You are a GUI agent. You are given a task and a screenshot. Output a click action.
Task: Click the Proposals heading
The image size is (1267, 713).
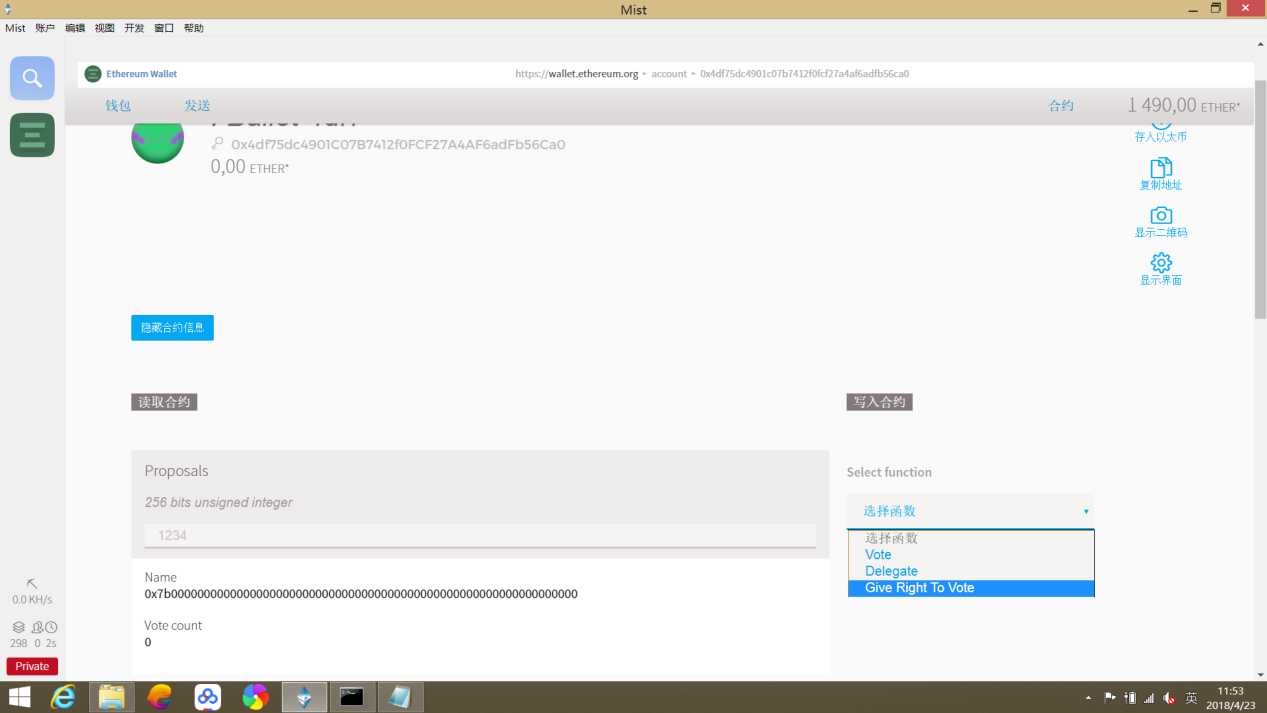176,471
